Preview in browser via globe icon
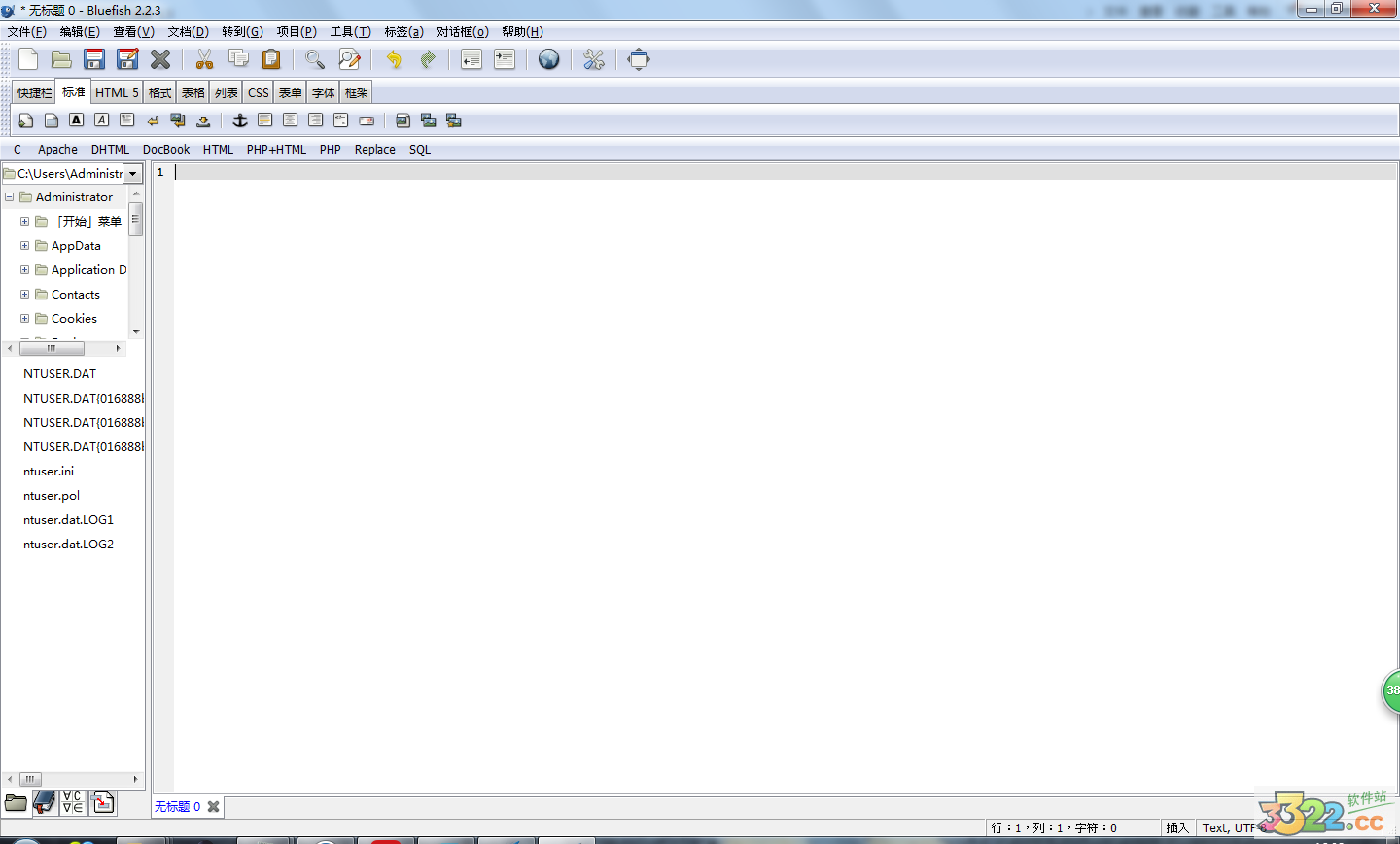The height and width of the screenshot is (844, 1400). tap(549, 59)
